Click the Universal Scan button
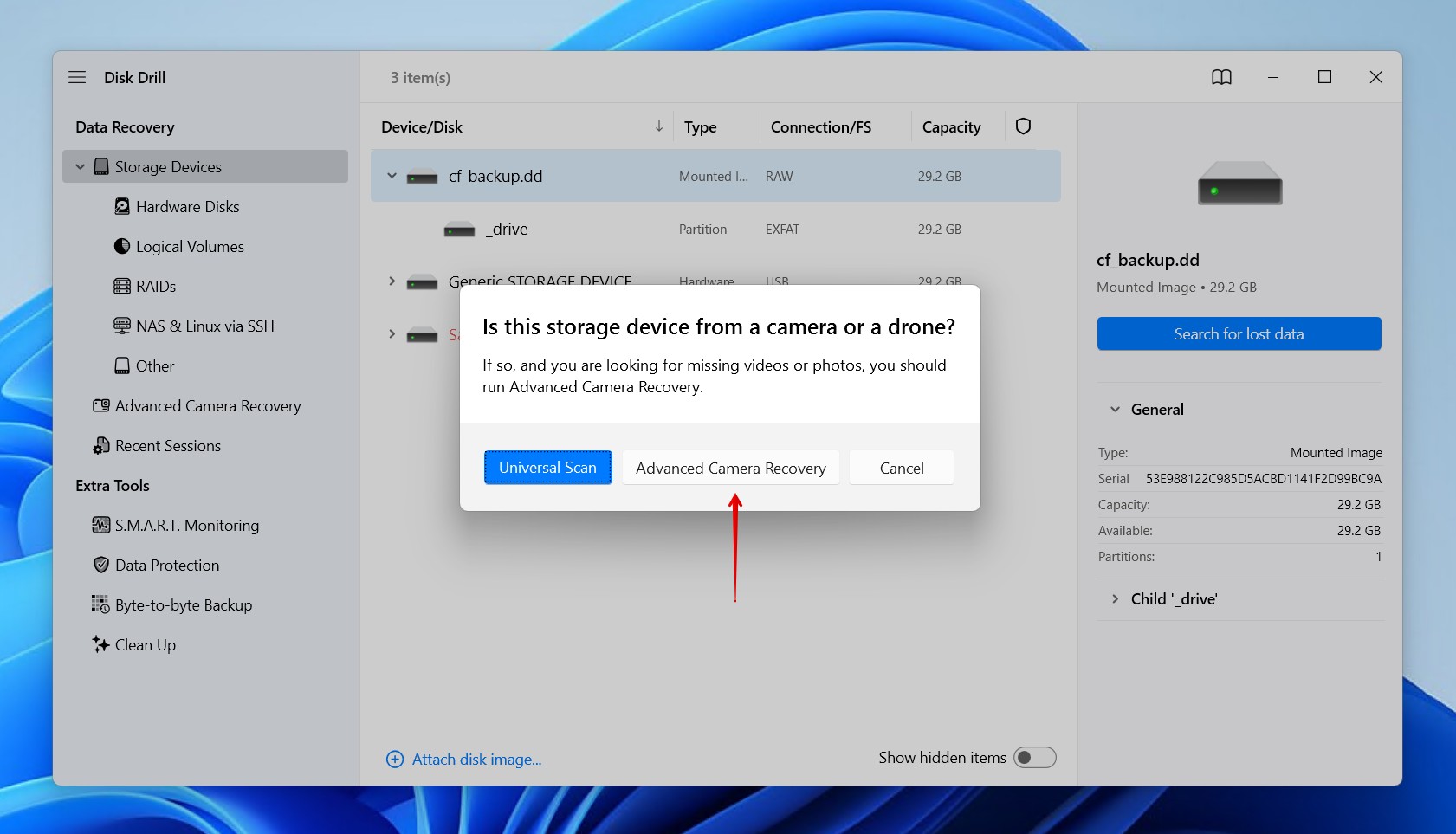1456x834 pixels. tap(547, 467)
